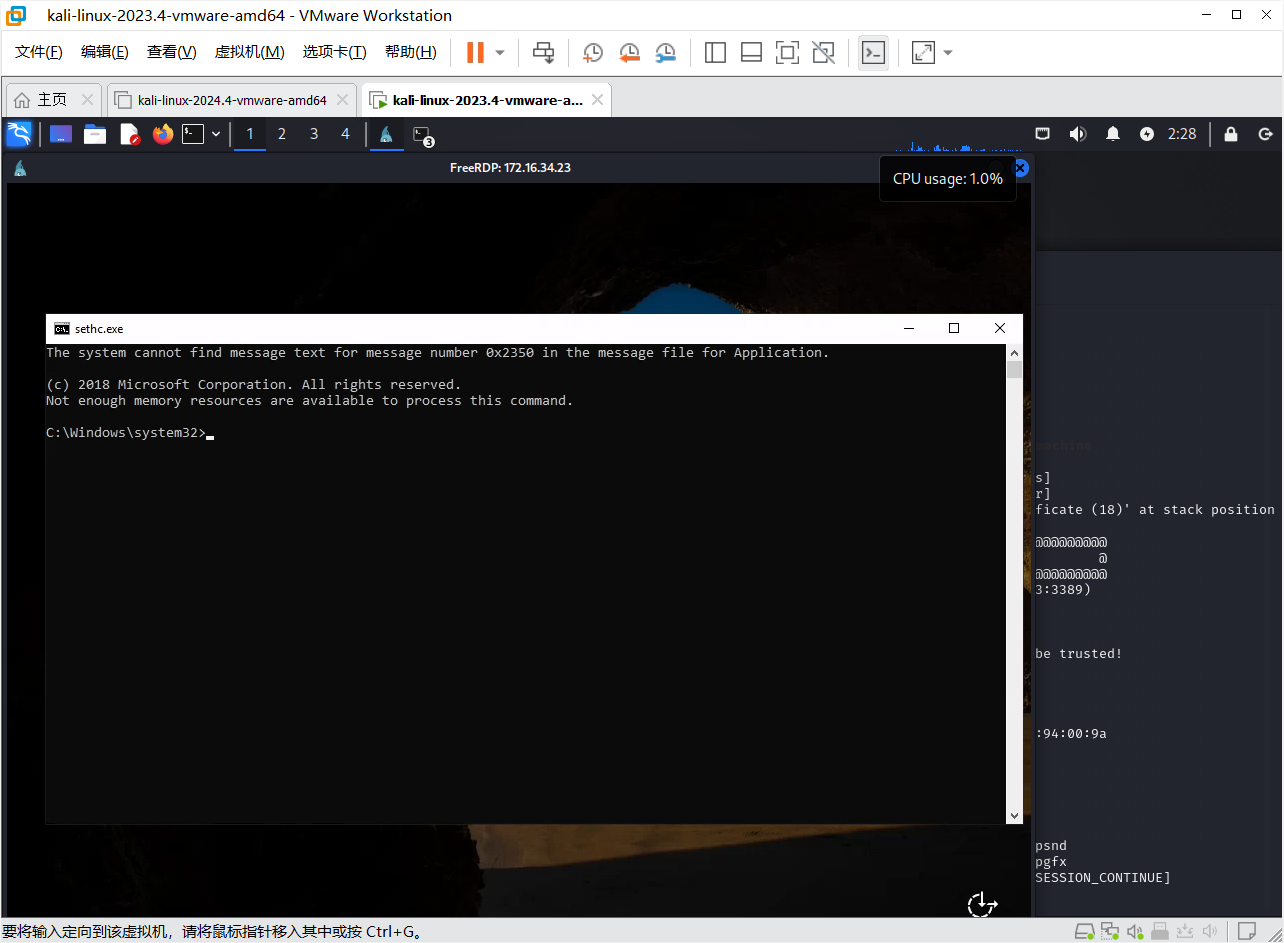Click the VMware snapshot take icon
Image resolution: width=1284 pixels, height=943 pixels.
[x=593, y=53]
